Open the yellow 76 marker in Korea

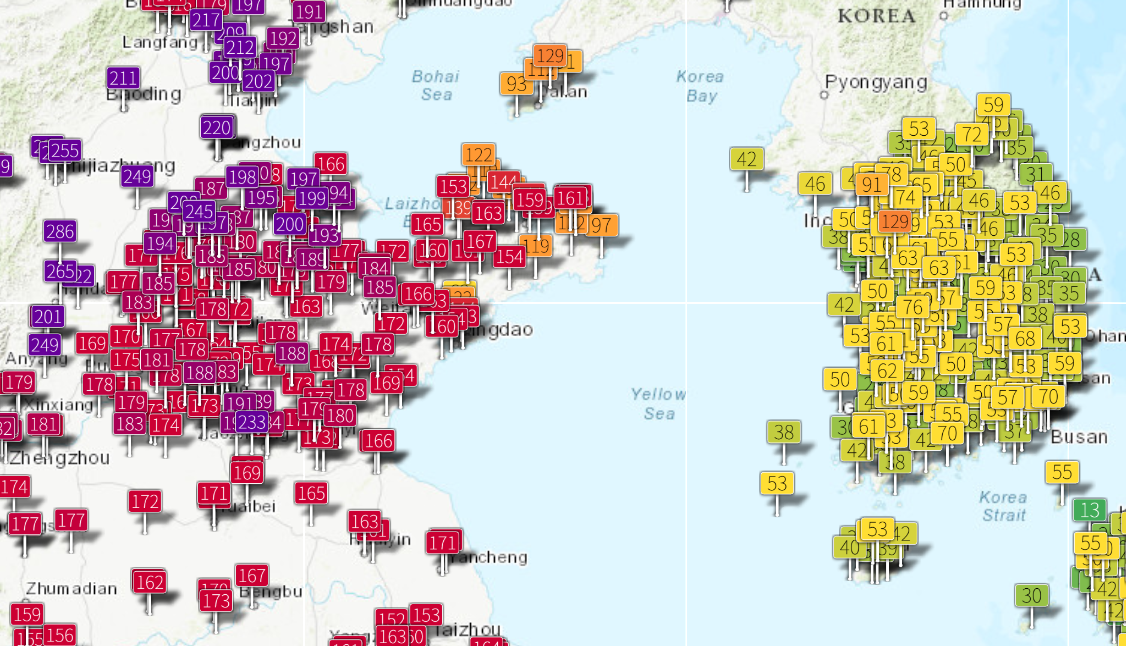coord(911,306)
